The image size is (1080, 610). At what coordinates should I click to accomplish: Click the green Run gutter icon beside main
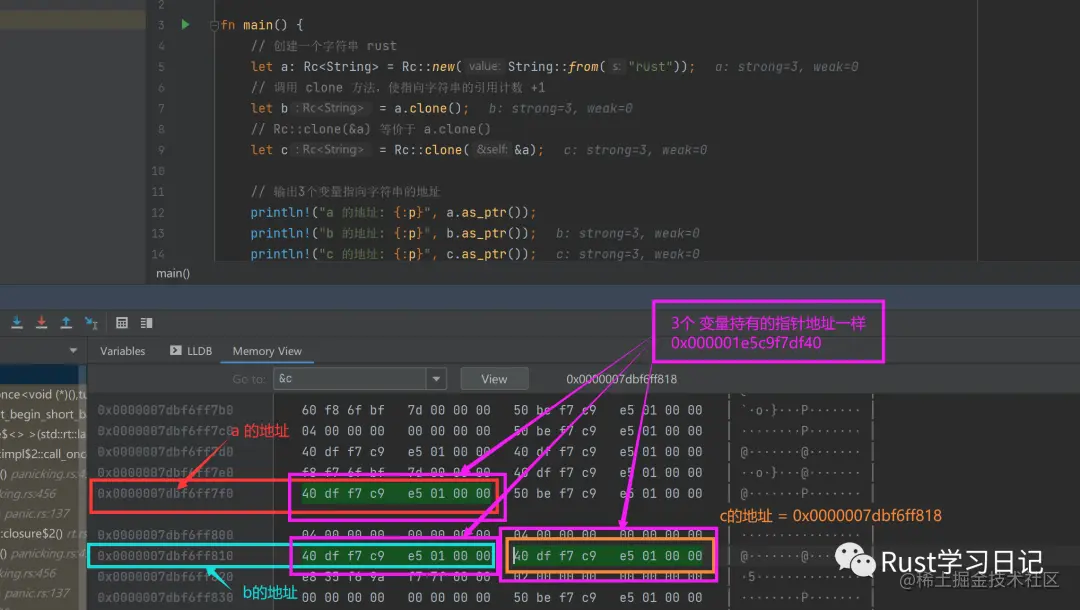(x=185, y=24)
